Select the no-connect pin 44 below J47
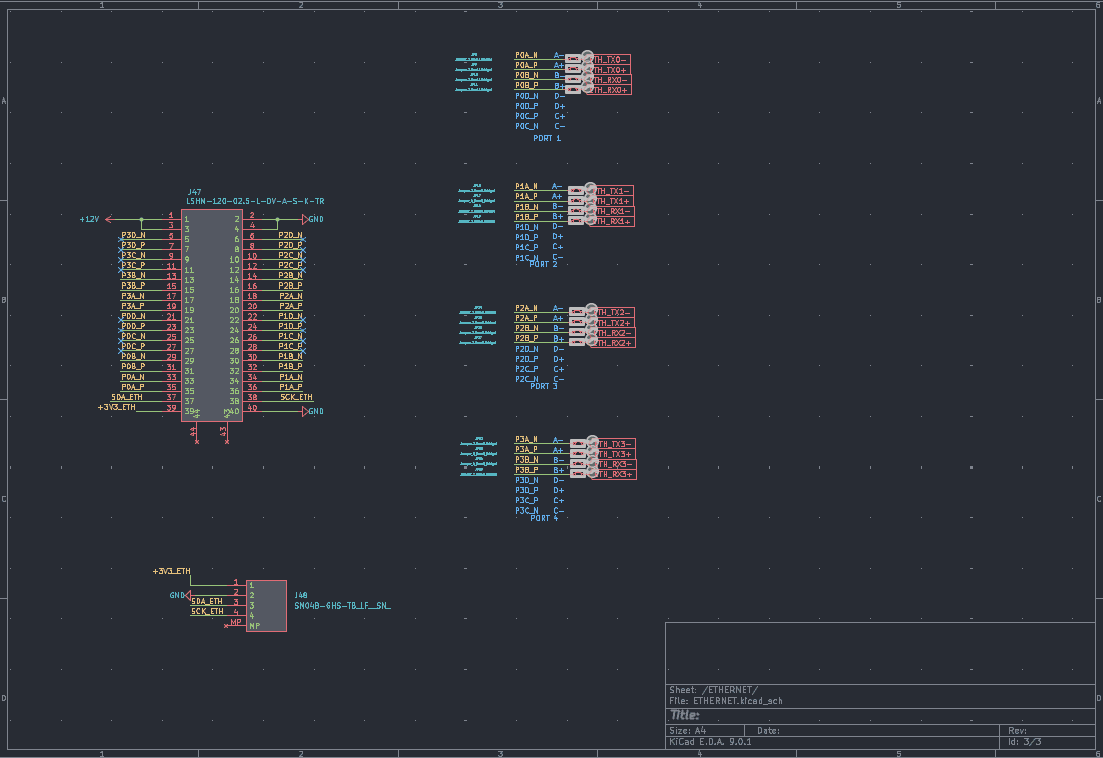The height and width of the screenshot is (758, 1103). click(195, 432)
